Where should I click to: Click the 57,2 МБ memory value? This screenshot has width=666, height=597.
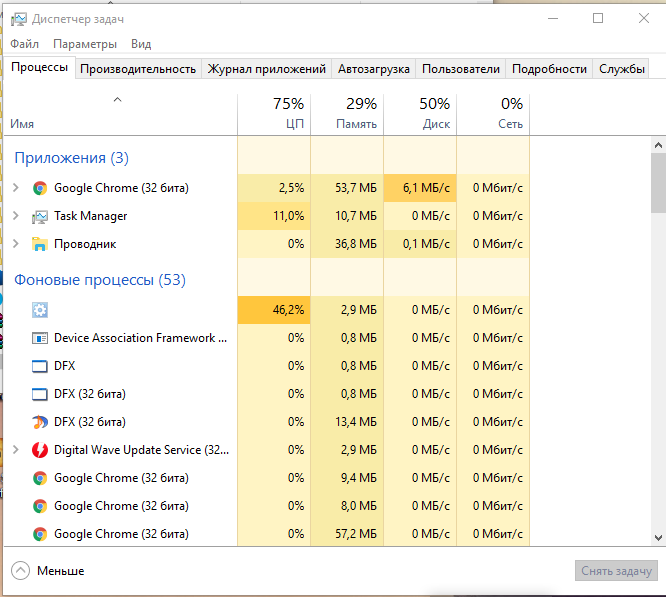click(x=356, y=534)
